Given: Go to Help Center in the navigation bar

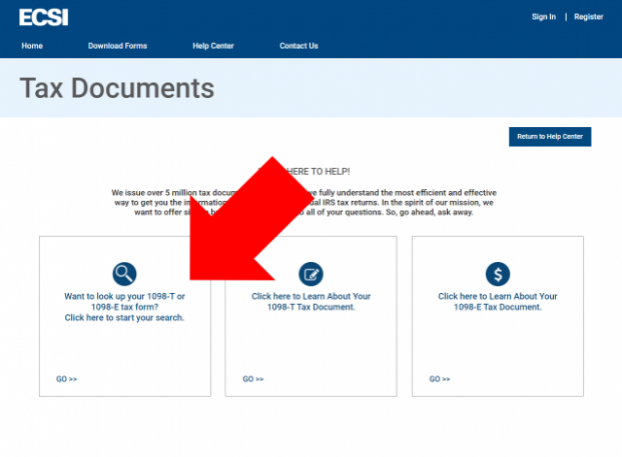Looking at the screenshot, I should (x=212, y=46).
